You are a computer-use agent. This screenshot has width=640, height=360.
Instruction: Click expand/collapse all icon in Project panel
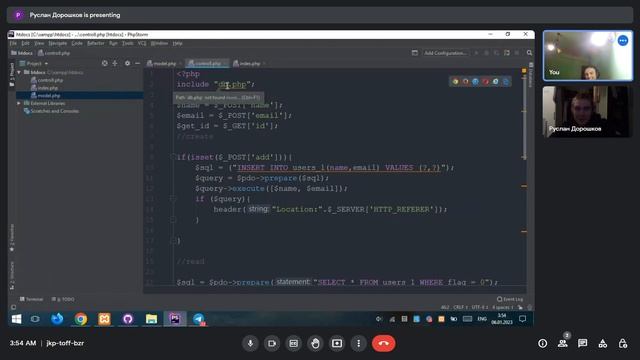(115, 63)
